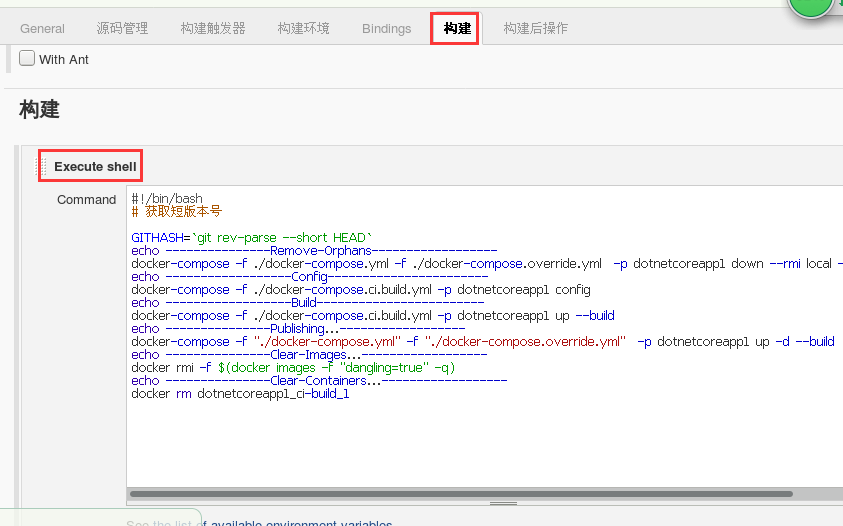Select the 构建 tab
Viewport: 843px width, 526px height.
(x=457, y=29)
